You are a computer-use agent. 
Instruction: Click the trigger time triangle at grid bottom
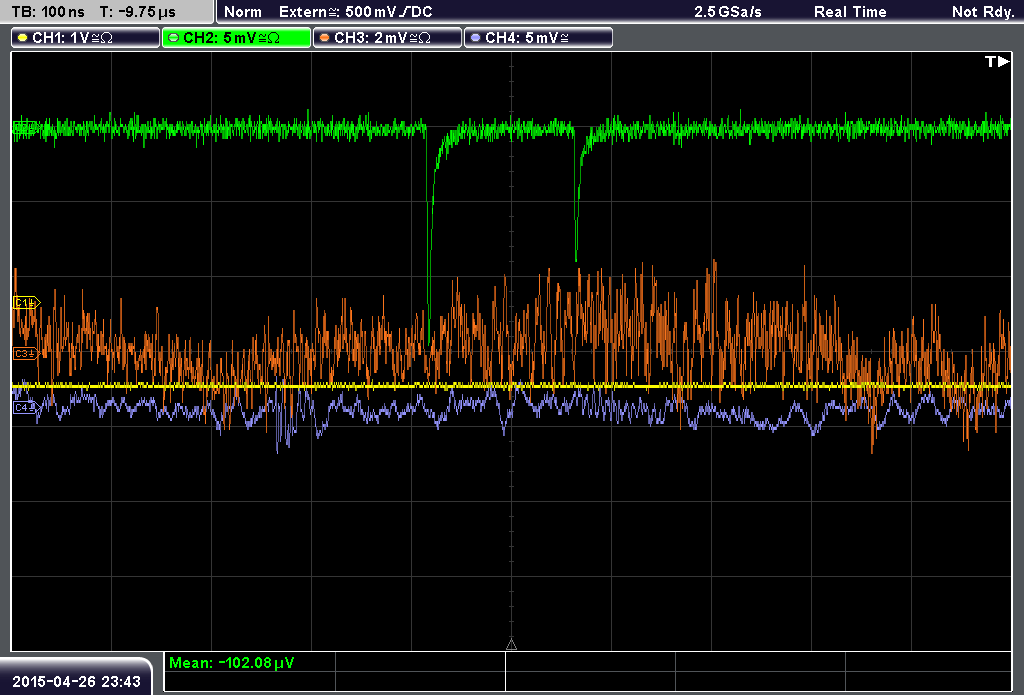point(511,645)
